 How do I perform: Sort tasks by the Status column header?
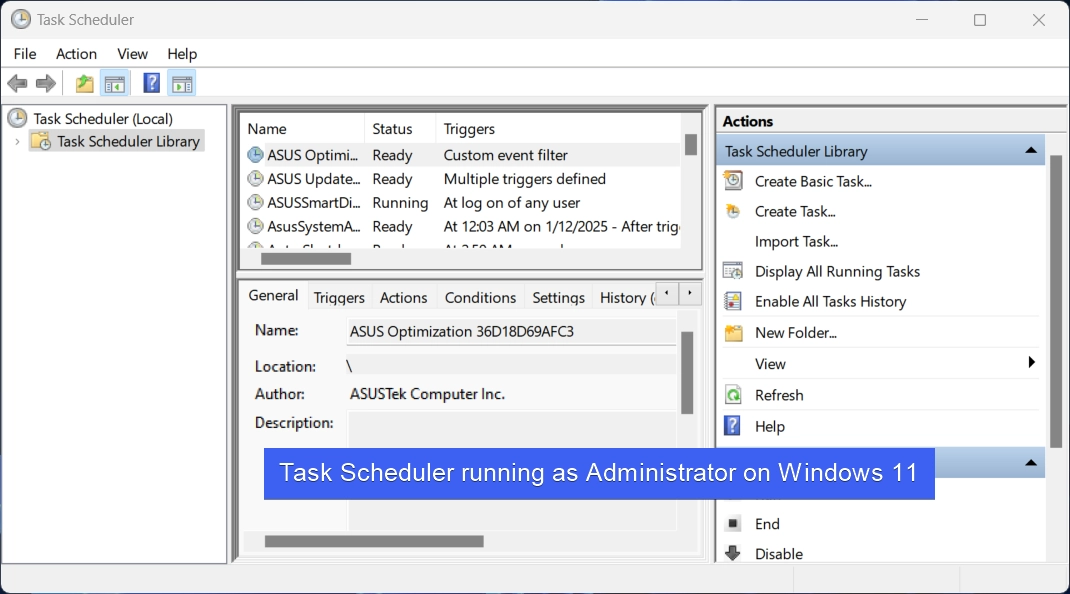[400, 128]
